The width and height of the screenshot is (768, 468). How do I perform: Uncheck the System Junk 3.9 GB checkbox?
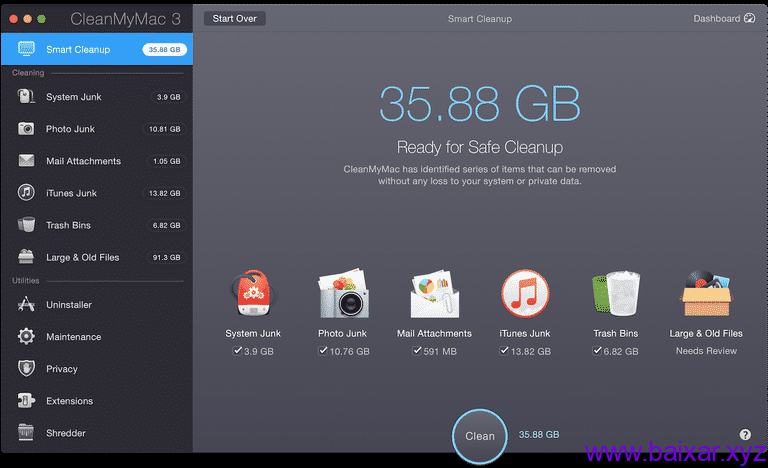coord(238,350)
